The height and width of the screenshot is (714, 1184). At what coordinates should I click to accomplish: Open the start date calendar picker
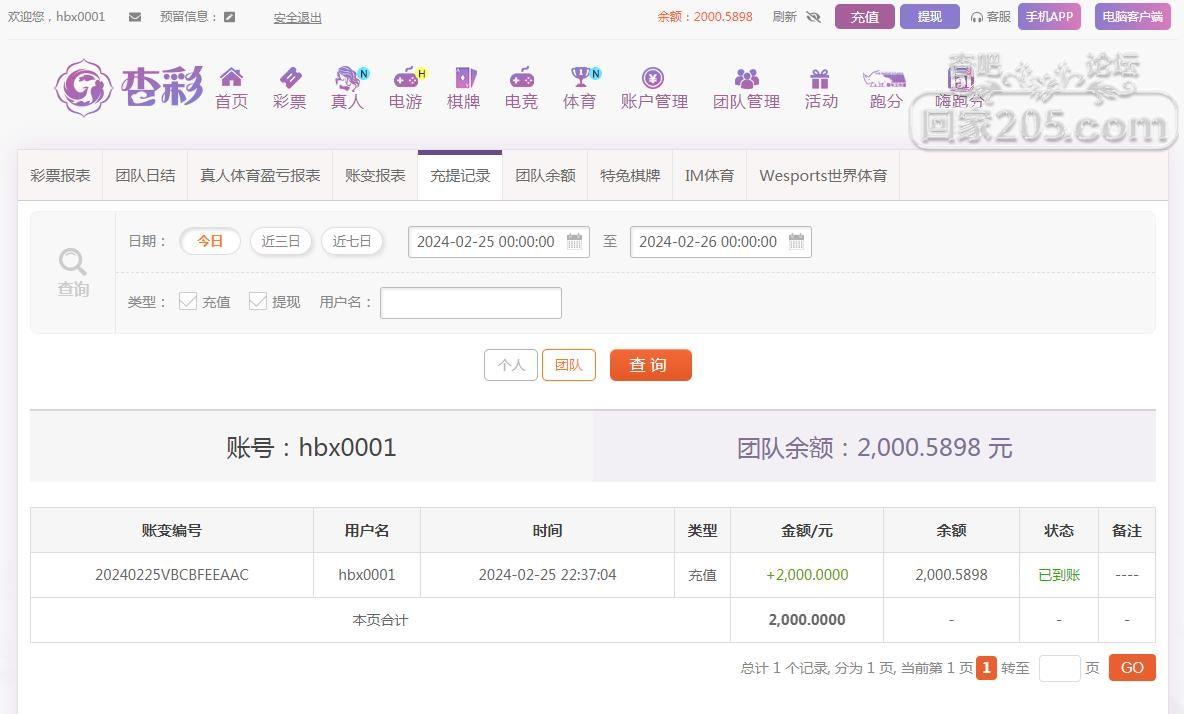[575, 242]
